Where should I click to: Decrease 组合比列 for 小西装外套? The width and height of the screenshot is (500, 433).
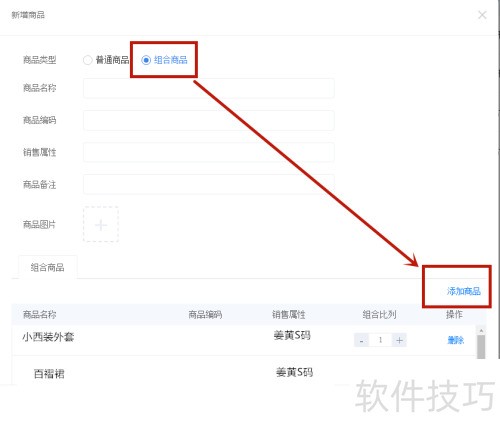pyautogui.click(x=361, y=340)
